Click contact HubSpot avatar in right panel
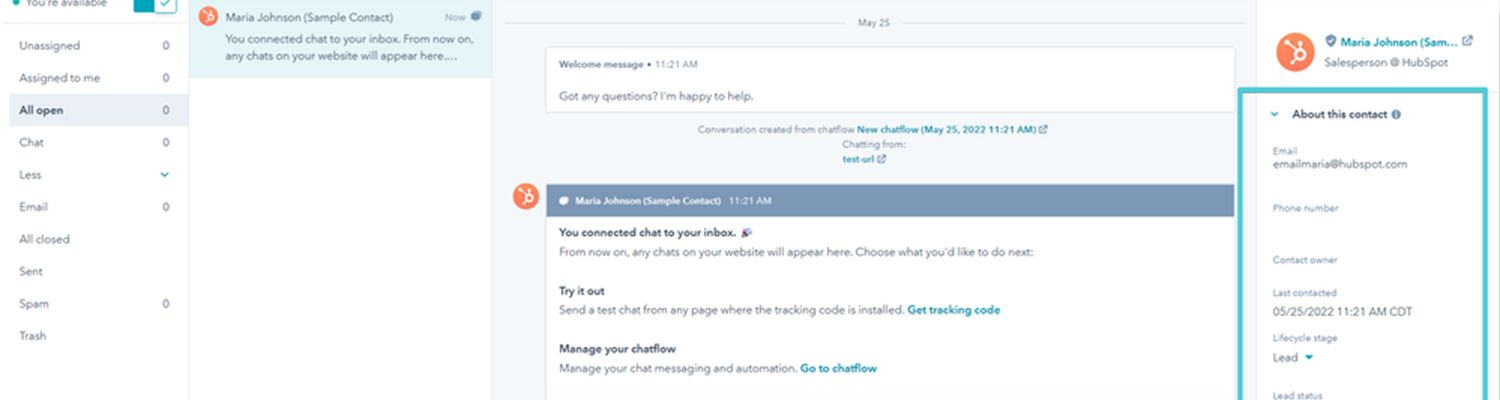The width and height of the screenshot is (1500, 400). click(x=1295, y=52)
